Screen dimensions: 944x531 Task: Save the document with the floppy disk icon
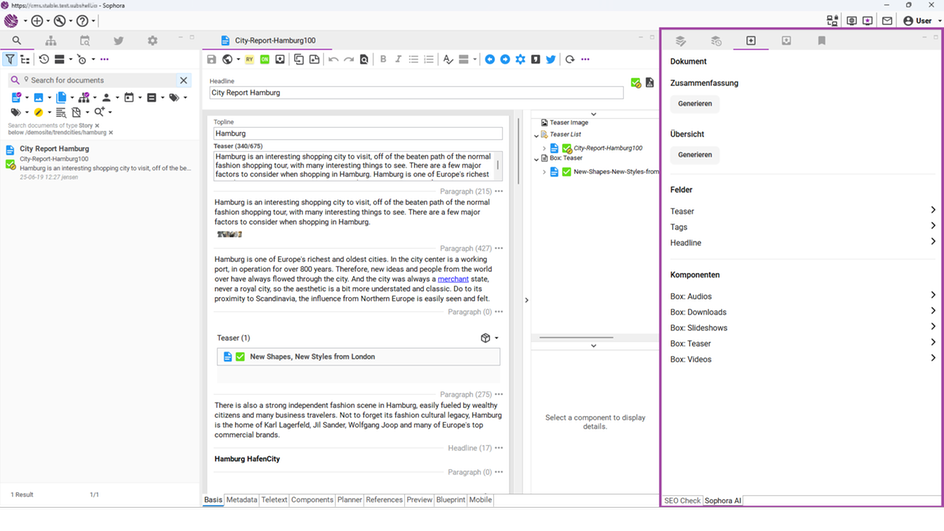coord(211,59)
